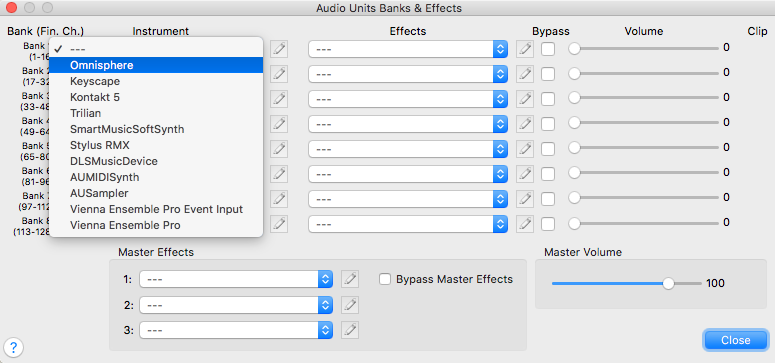This screenshot has width=775, height=363.
Task: Click the Master Volume slider handle
Action: (668, 283)
